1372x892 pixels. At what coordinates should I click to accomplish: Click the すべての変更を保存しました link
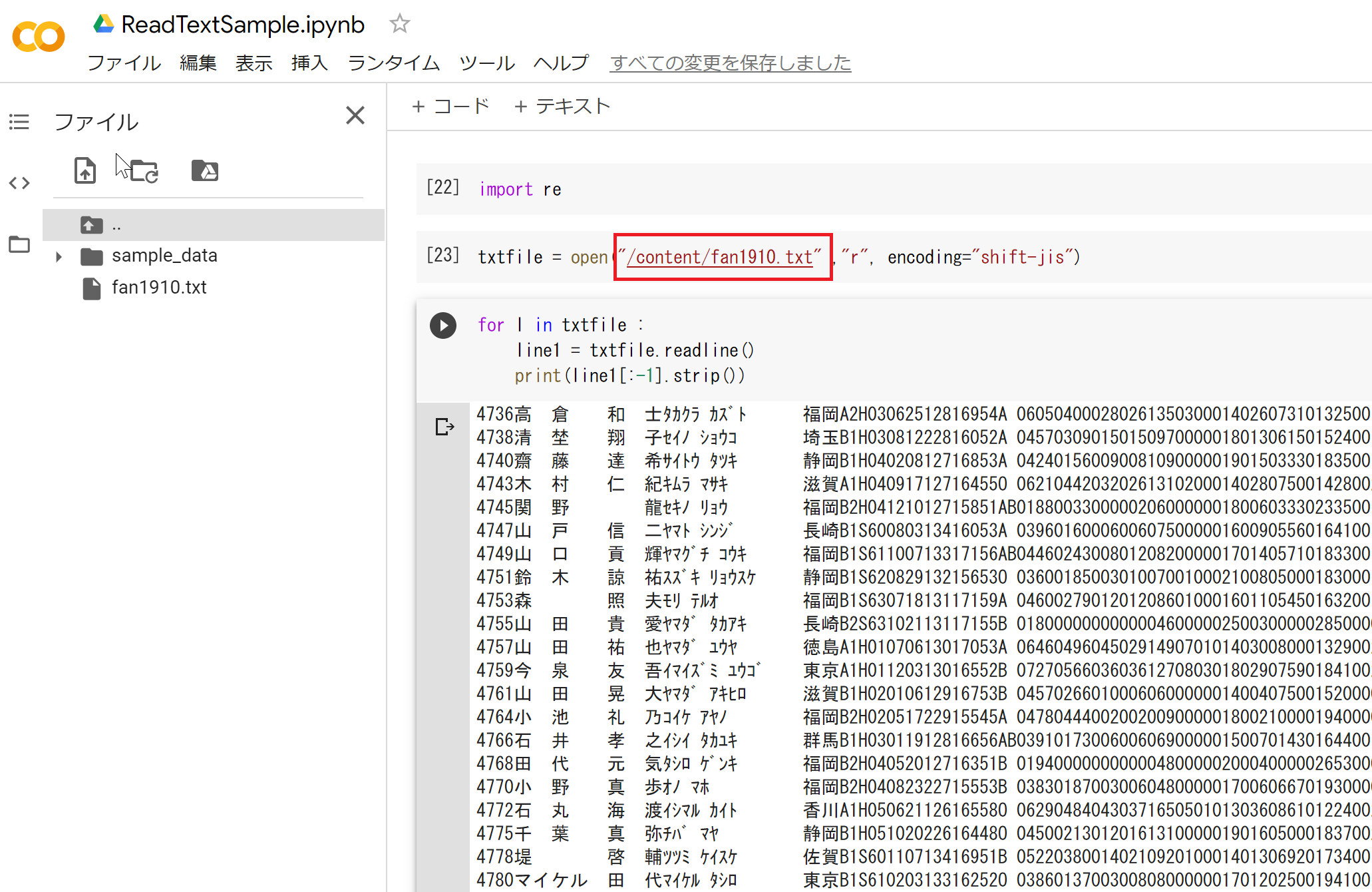[730, 63]
